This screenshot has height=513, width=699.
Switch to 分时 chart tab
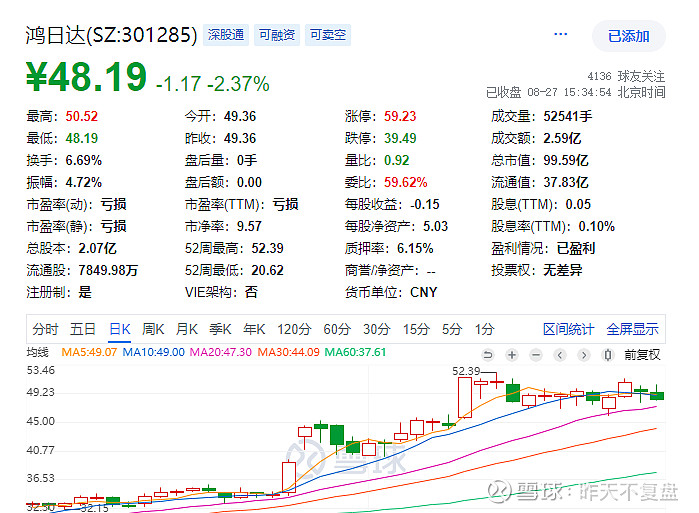(x=45, y=329)
